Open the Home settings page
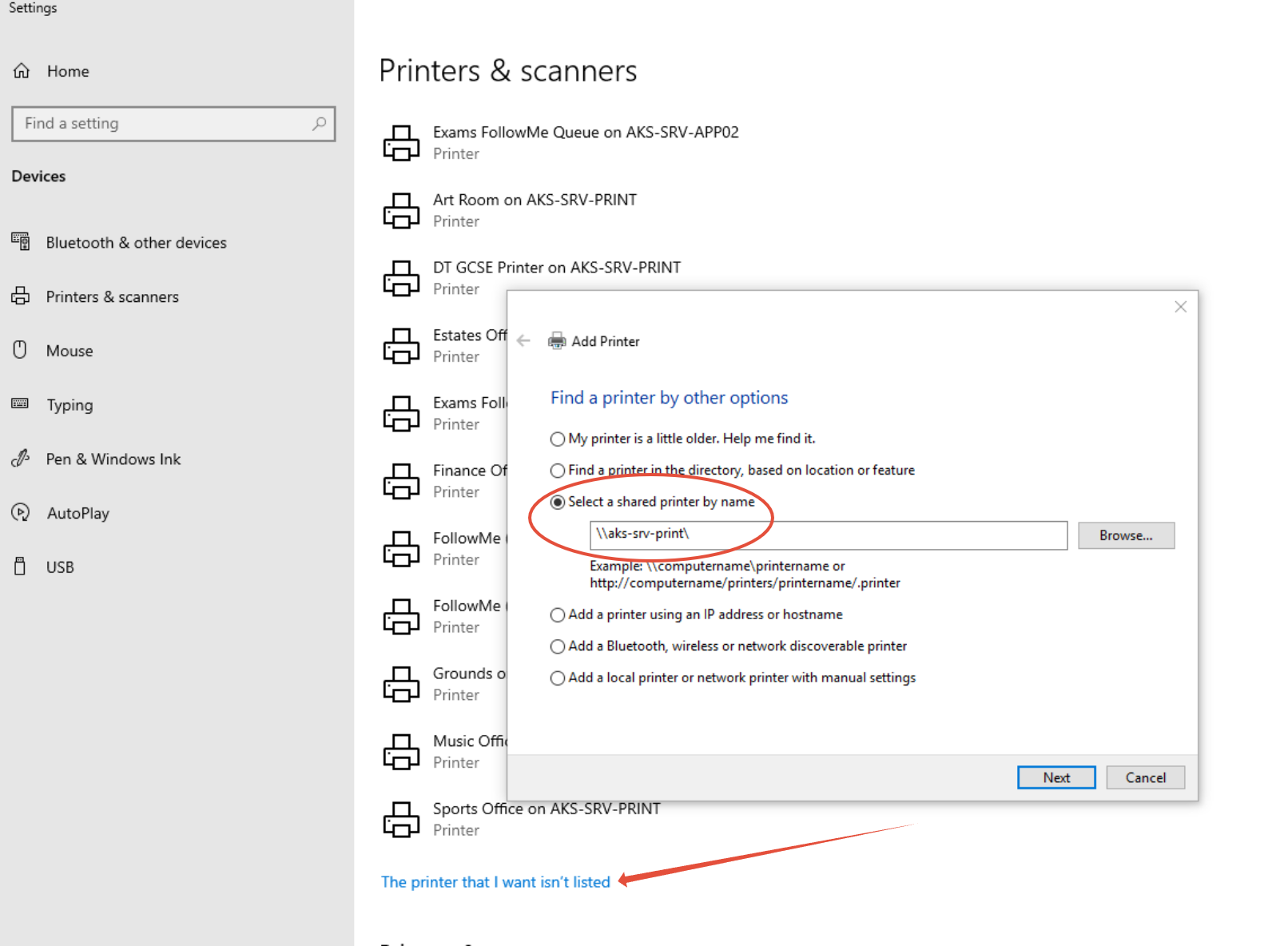Screen dimensions: 1288x946 (x=68, y=71)
